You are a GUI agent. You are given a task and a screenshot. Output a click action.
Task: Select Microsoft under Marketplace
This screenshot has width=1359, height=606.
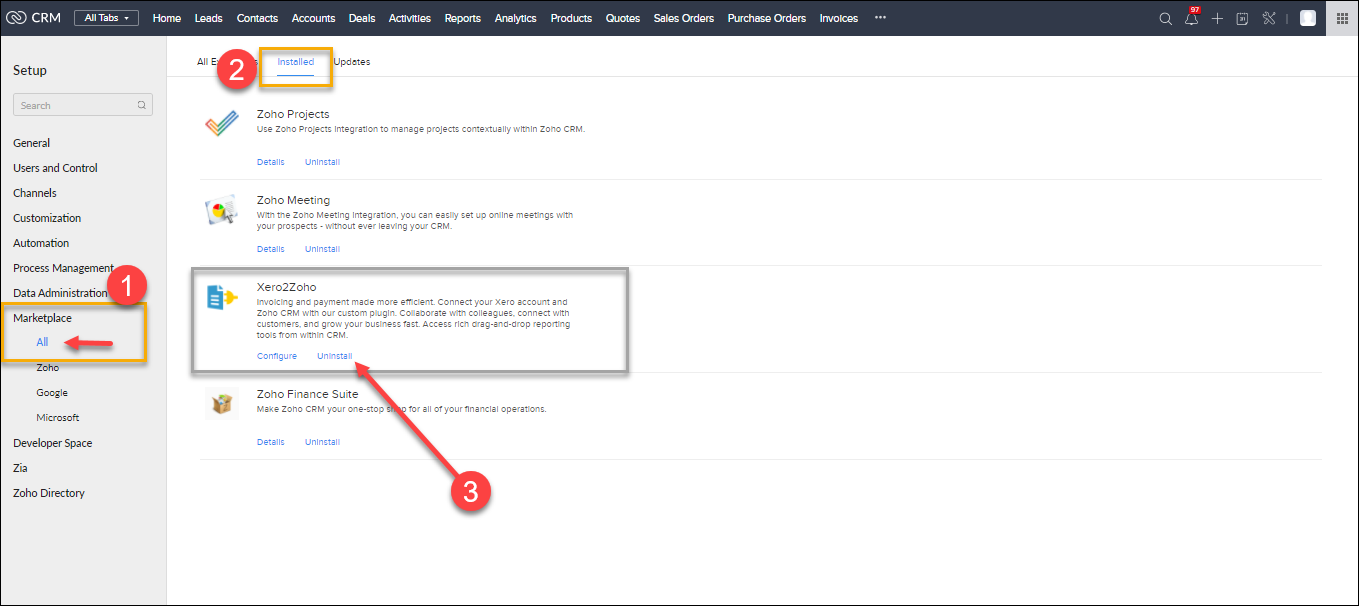(x=58, y=418)
